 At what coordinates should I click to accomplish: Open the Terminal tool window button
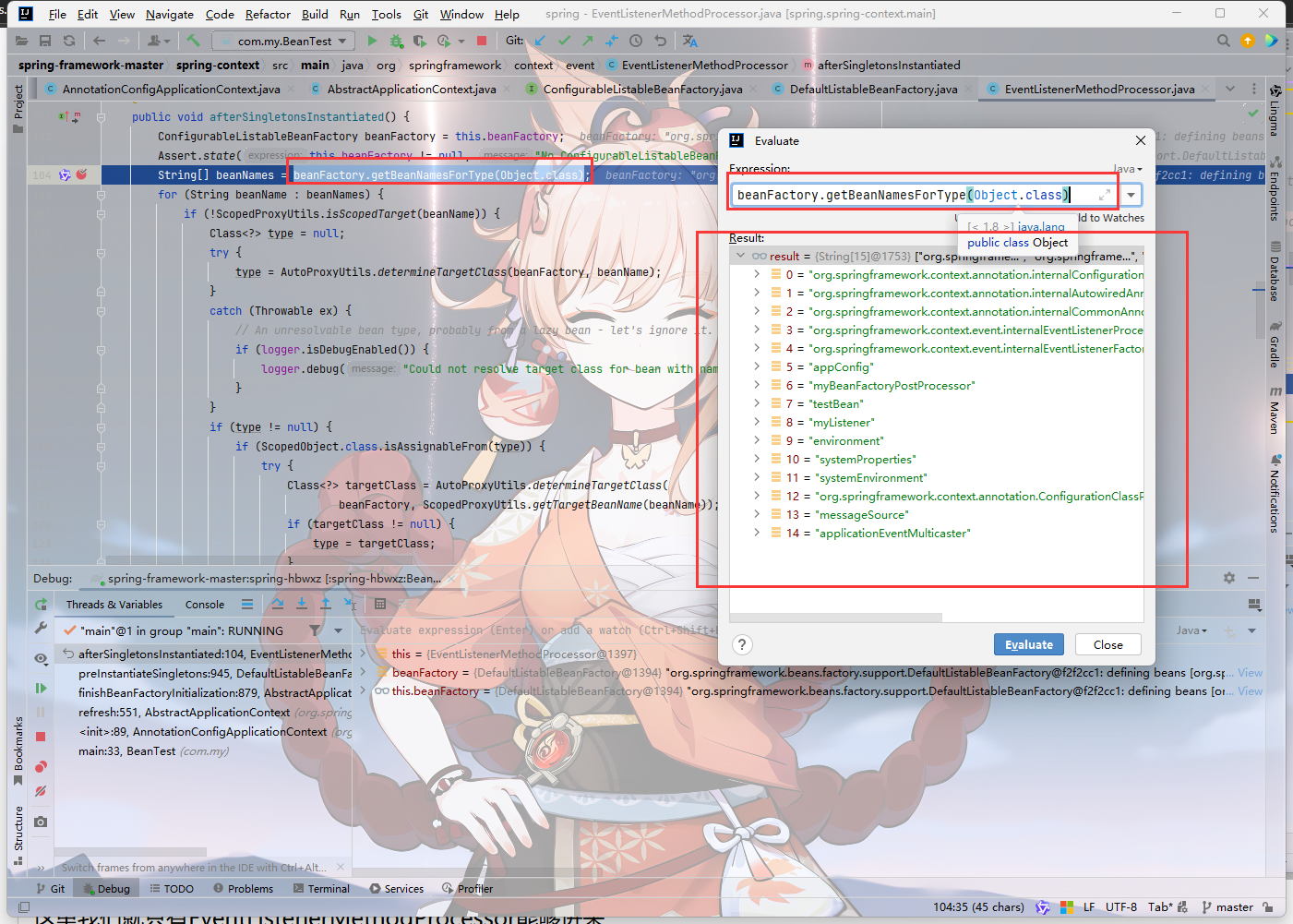tap(321, 888)
